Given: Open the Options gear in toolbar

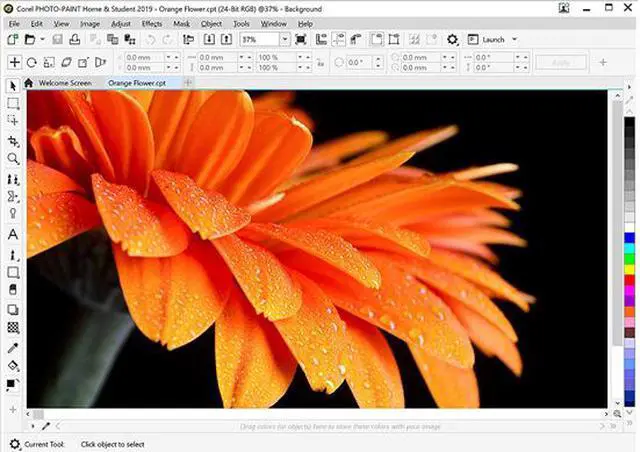Looking at the screenshot, I should tap(452, 40).
